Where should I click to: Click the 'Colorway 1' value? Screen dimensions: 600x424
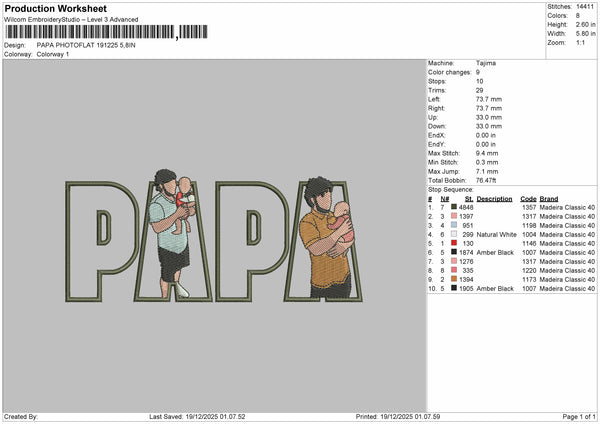pos(53,54)
